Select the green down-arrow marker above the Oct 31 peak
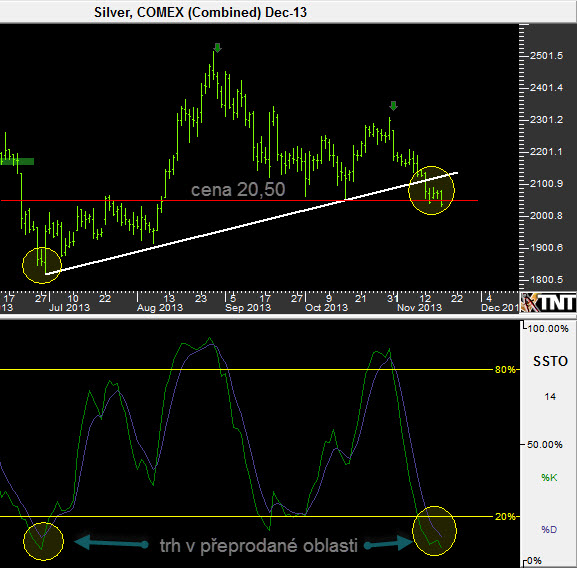The height and width of the screenshot is (568, 577). pyautogui.click(x=393, y=106)
